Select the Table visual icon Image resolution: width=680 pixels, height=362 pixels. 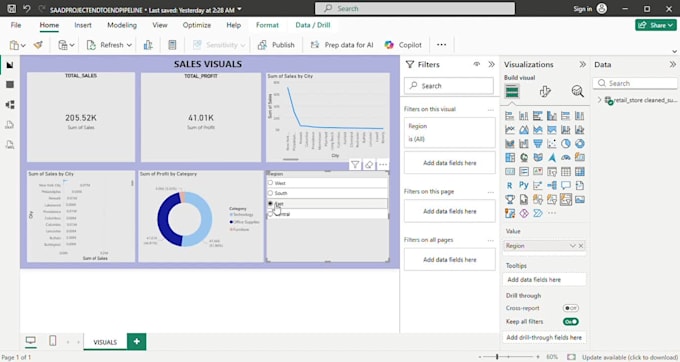pos(566,172)
